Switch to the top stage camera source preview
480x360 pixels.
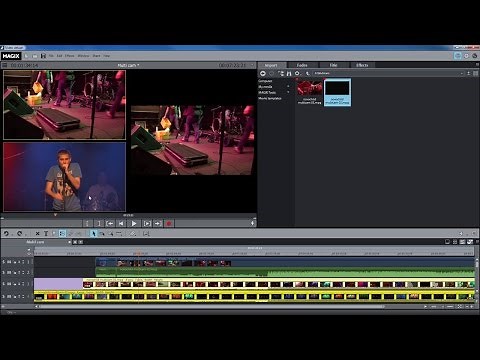(x=64, y=105)
